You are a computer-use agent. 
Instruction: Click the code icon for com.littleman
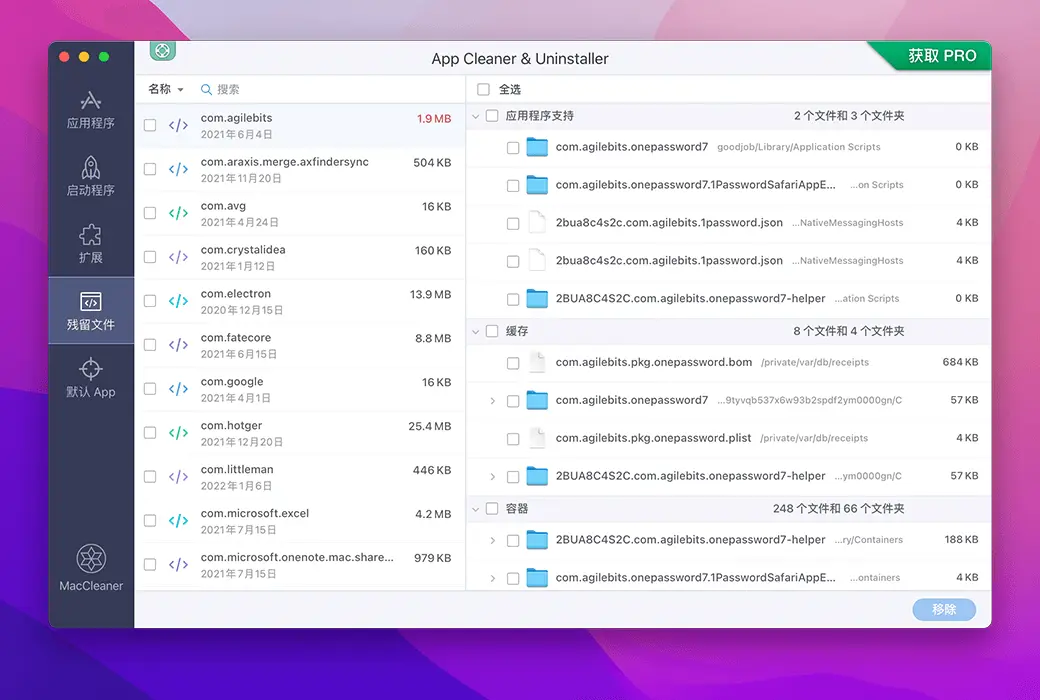coord(178,477)
